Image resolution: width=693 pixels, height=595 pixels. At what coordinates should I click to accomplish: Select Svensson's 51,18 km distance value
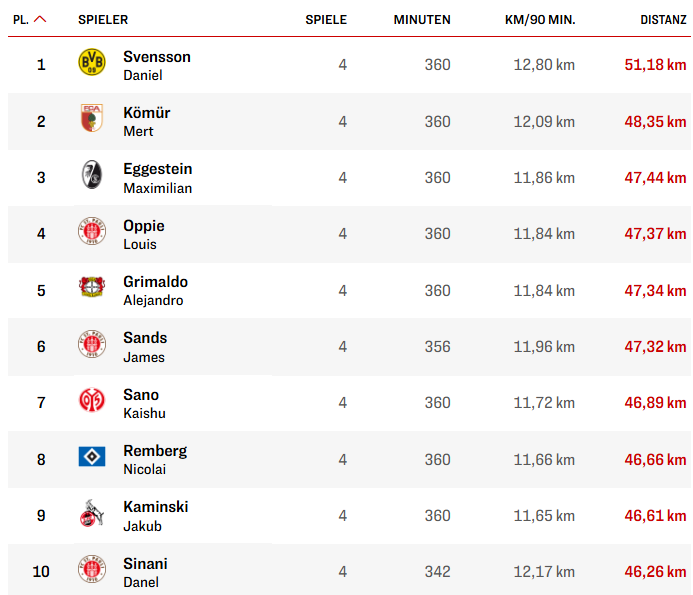click(654, 65)
